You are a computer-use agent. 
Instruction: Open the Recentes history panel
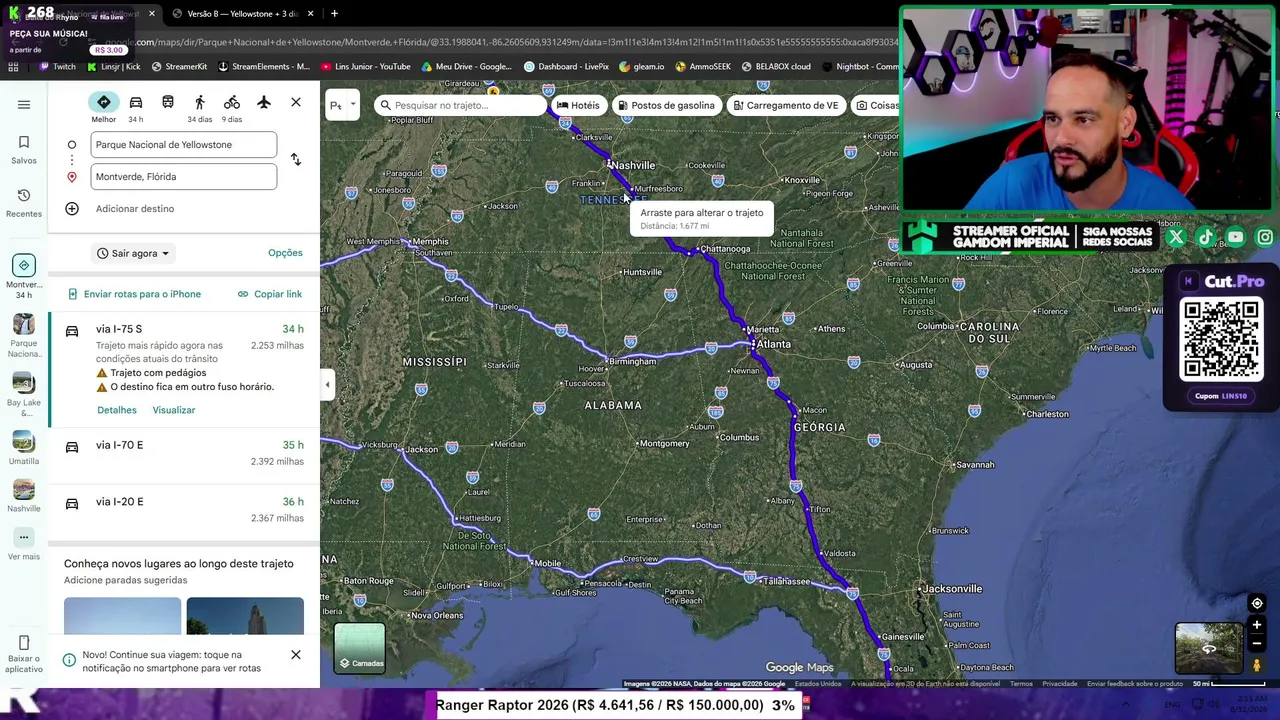24,202
